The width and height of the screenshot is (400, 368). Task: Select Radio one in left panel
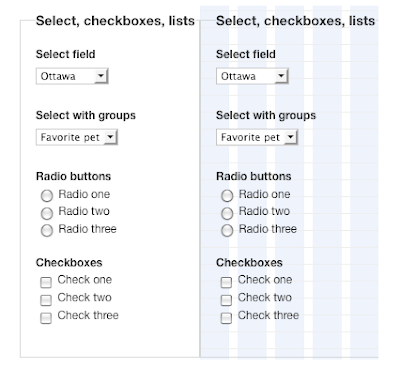(x=47, y=196)
